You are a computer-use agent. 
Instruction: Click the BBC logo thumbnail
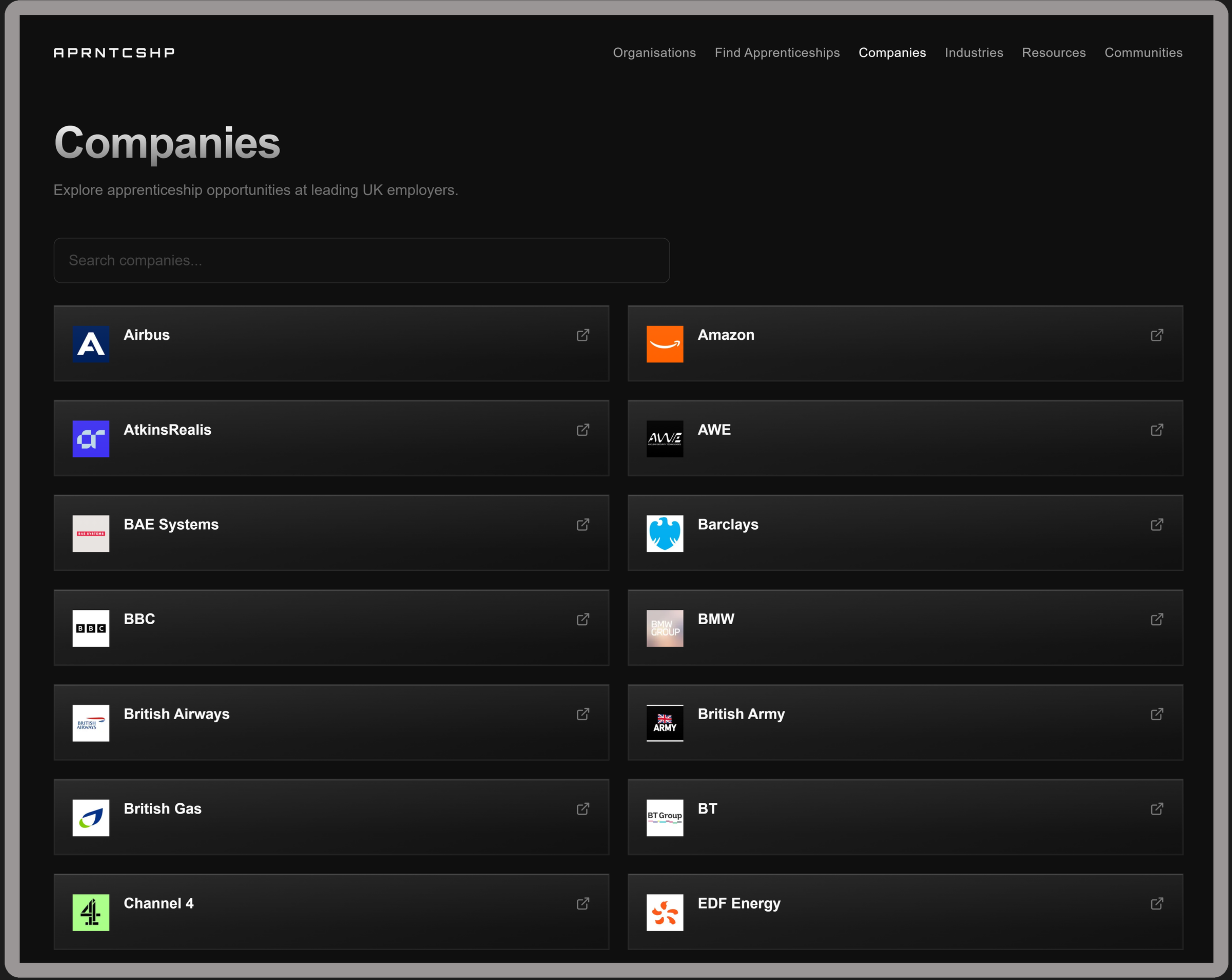coord(91,628)
